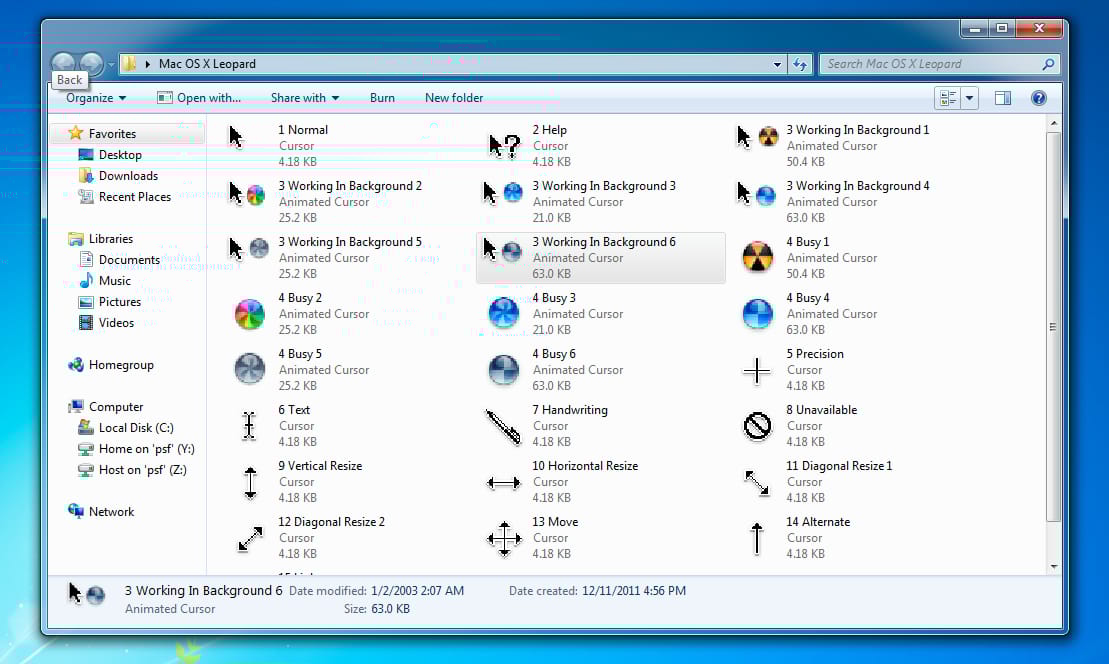This screenshot has height=664, width=1109.
Task: Click the breadcrumb arrow before Mac OS X Leopard
Action: 148,64
